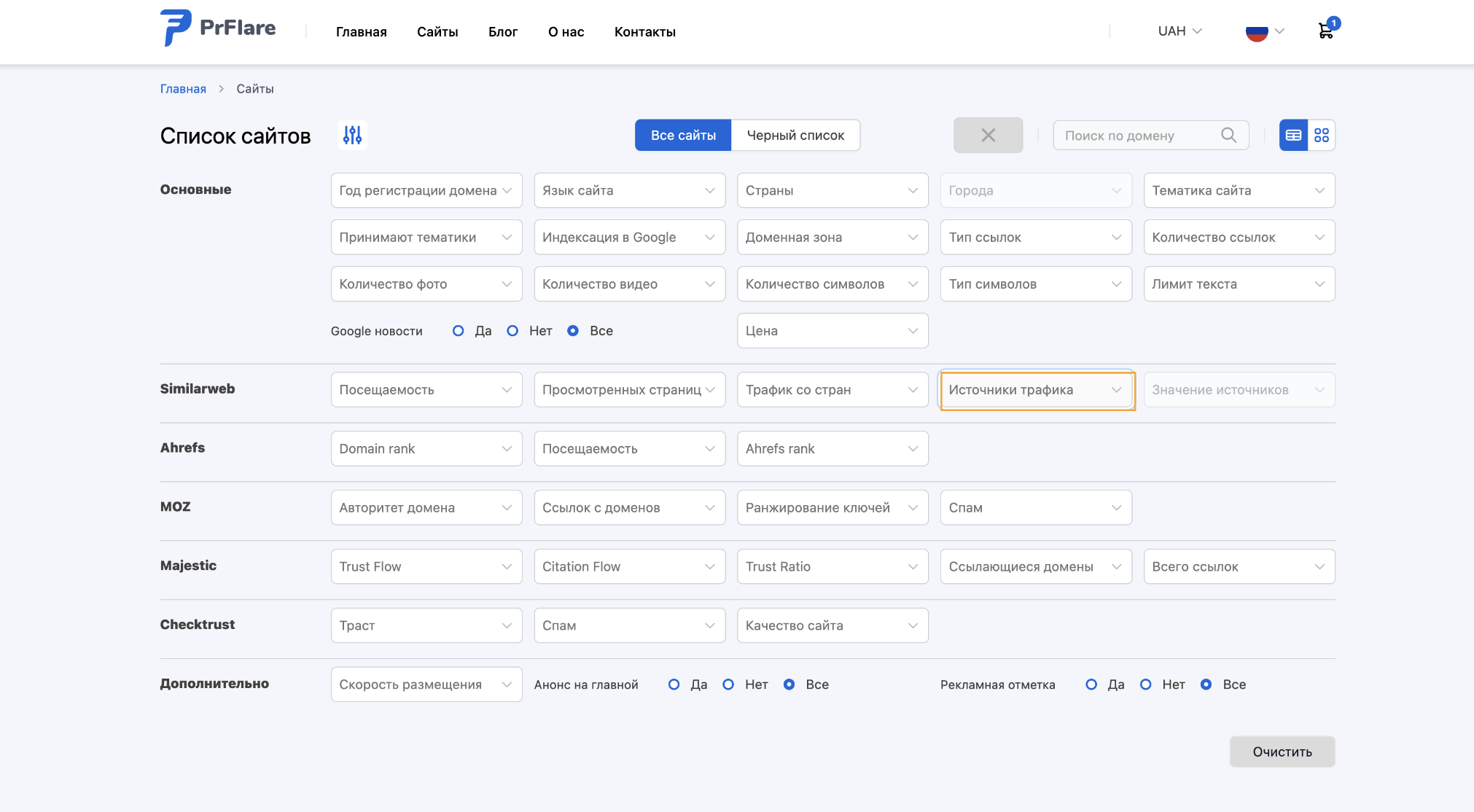The image size is (1474, 812).
Task: Go to Главная in navigation menu
Action: [362, 31]
